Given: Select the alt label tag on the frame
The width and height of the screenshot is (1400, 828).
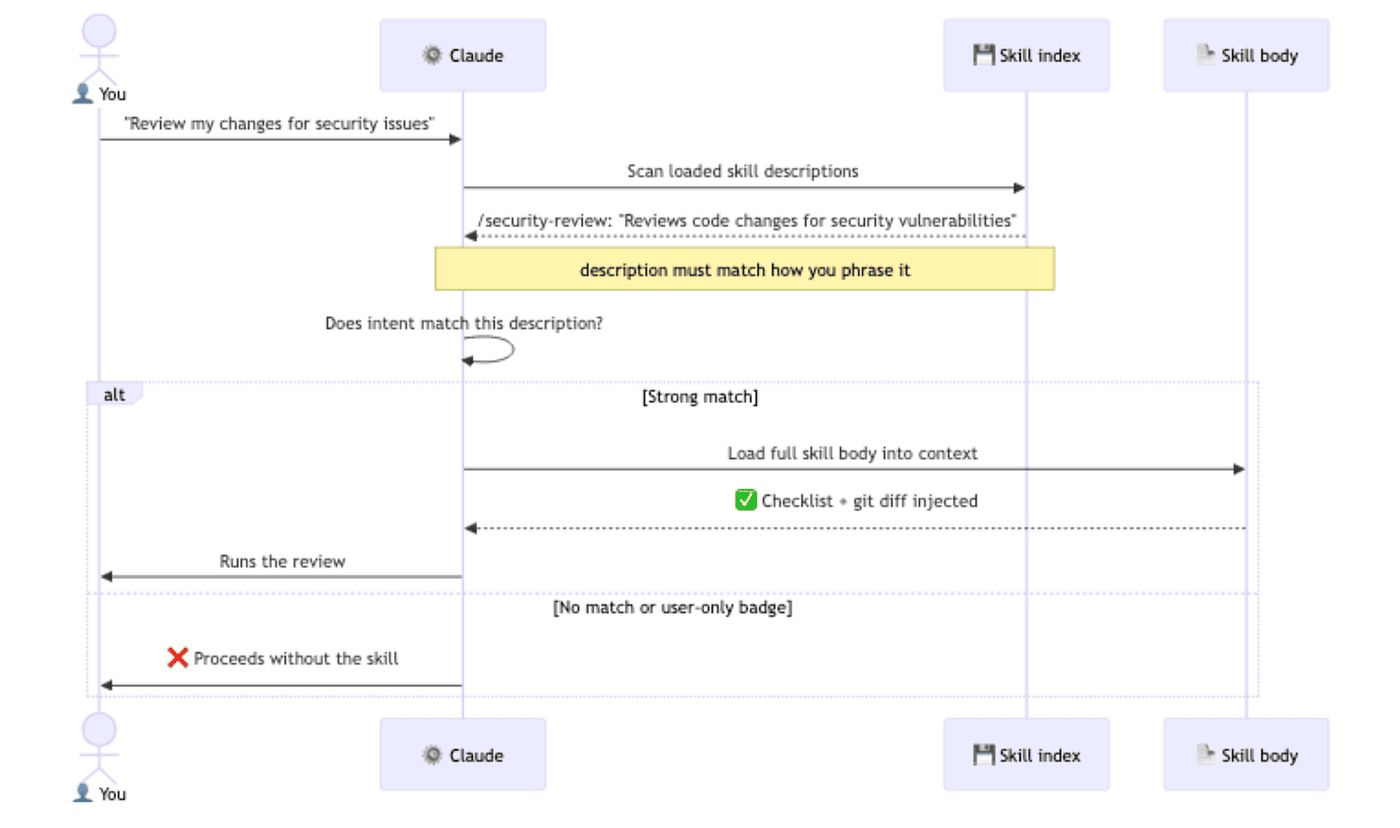Looking at the screenshot, I should point(114,394).
